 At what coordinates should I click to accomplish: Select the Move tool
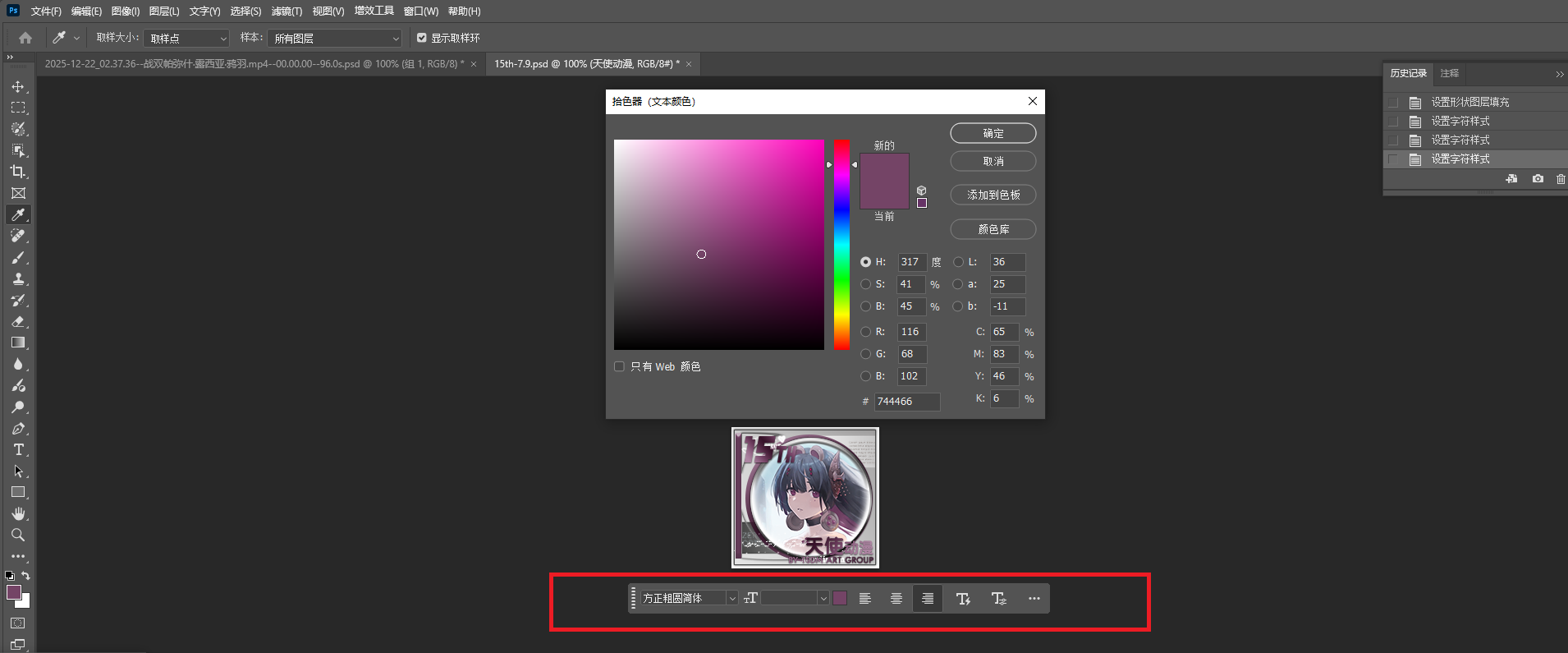[x=18, y=86]
